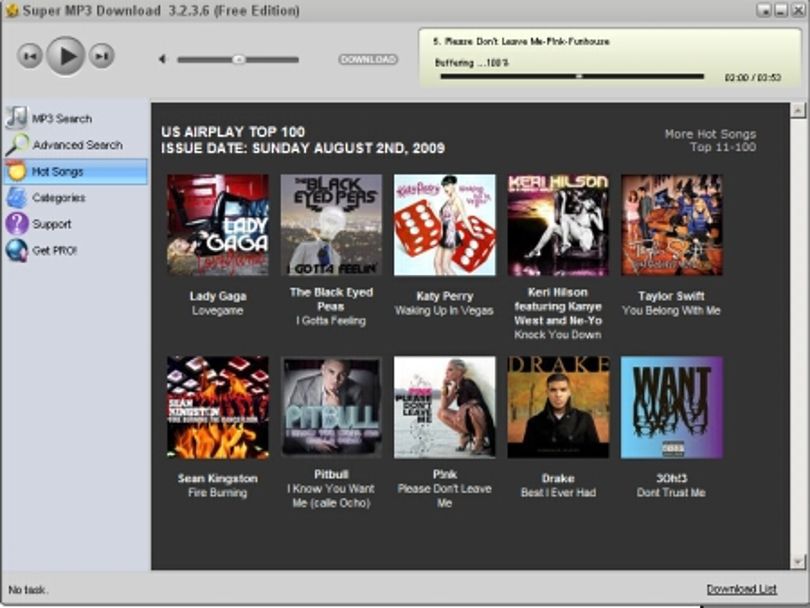810x608 pixels.
Task: Click the scrollbar down arrow
Action: (x=798, y=562)
